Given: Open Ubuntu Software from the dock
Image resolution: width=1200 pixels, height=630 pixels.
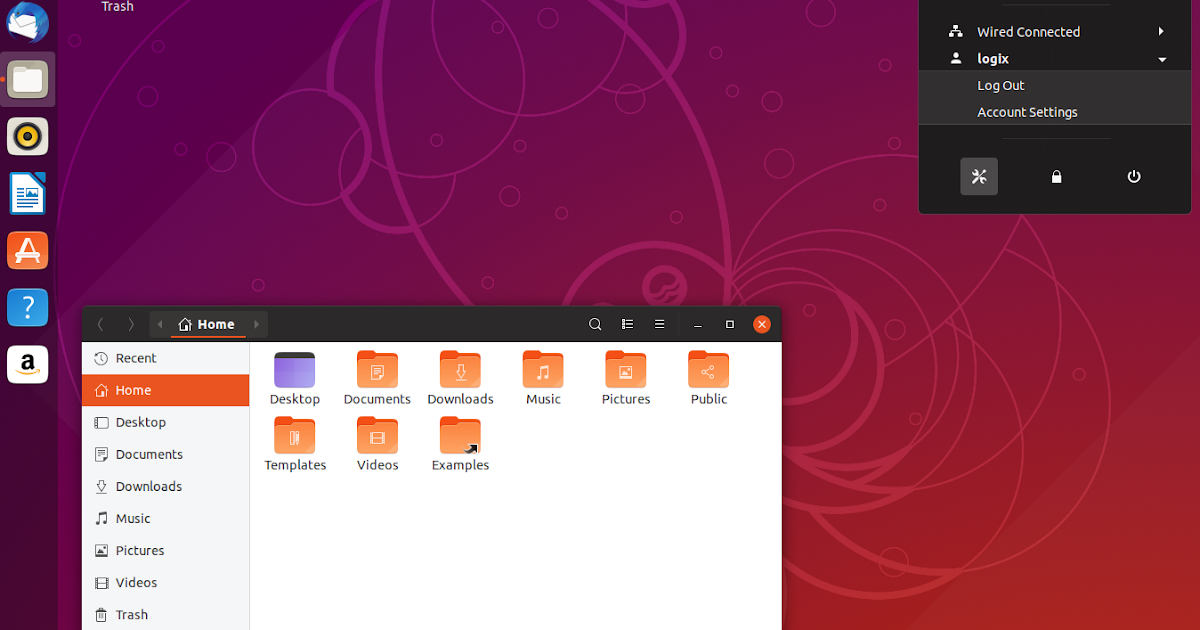Looking at the screenshot, I should [27, 250].
